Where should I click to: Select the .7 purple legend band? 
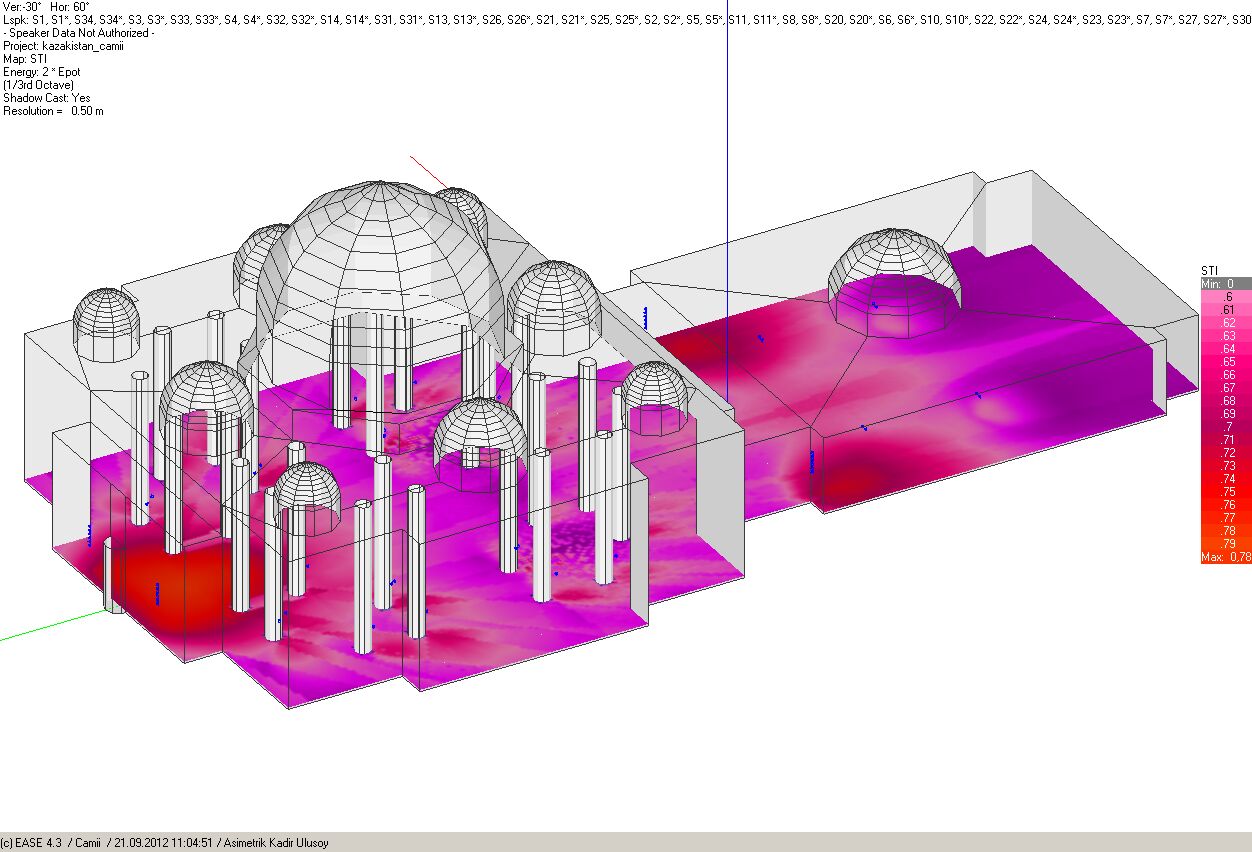[x=1225, y=427]
